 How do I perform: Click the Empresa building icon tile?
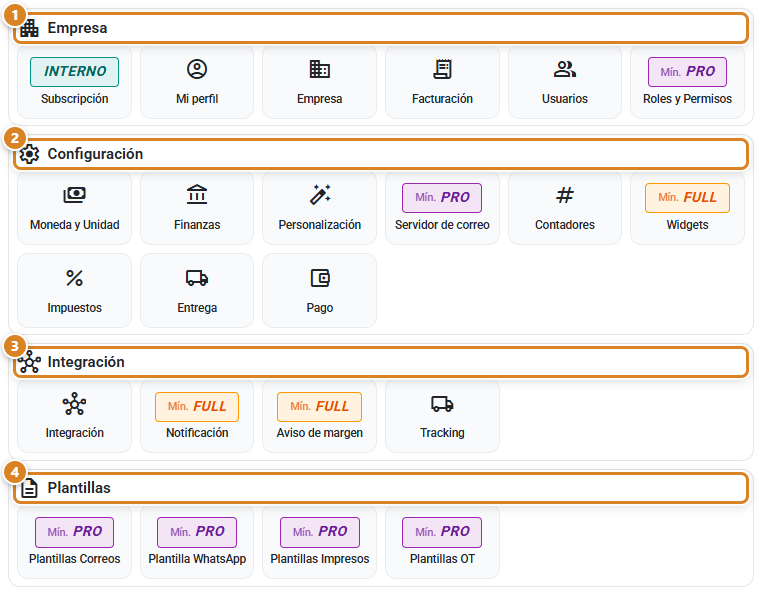click(319, 82)
